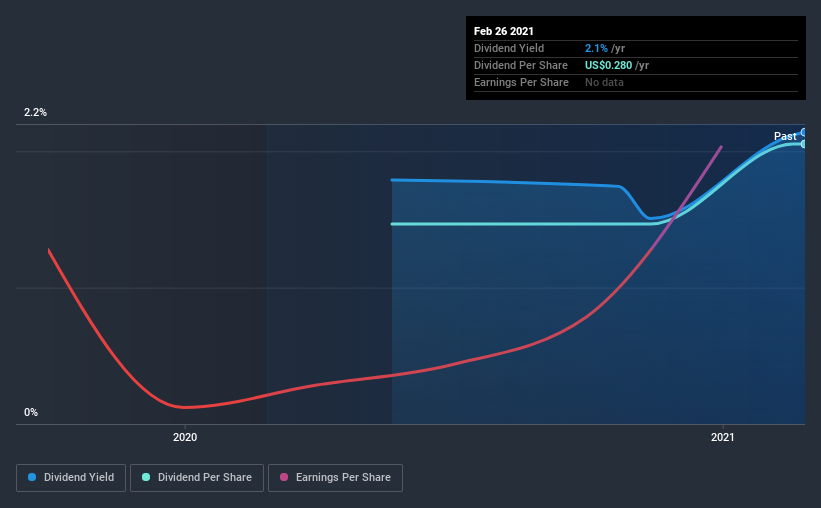Screen dimensions: 821x508
Task: Click the 2.1% Dividend Yield tooltip value
Action: click(596, 48)
